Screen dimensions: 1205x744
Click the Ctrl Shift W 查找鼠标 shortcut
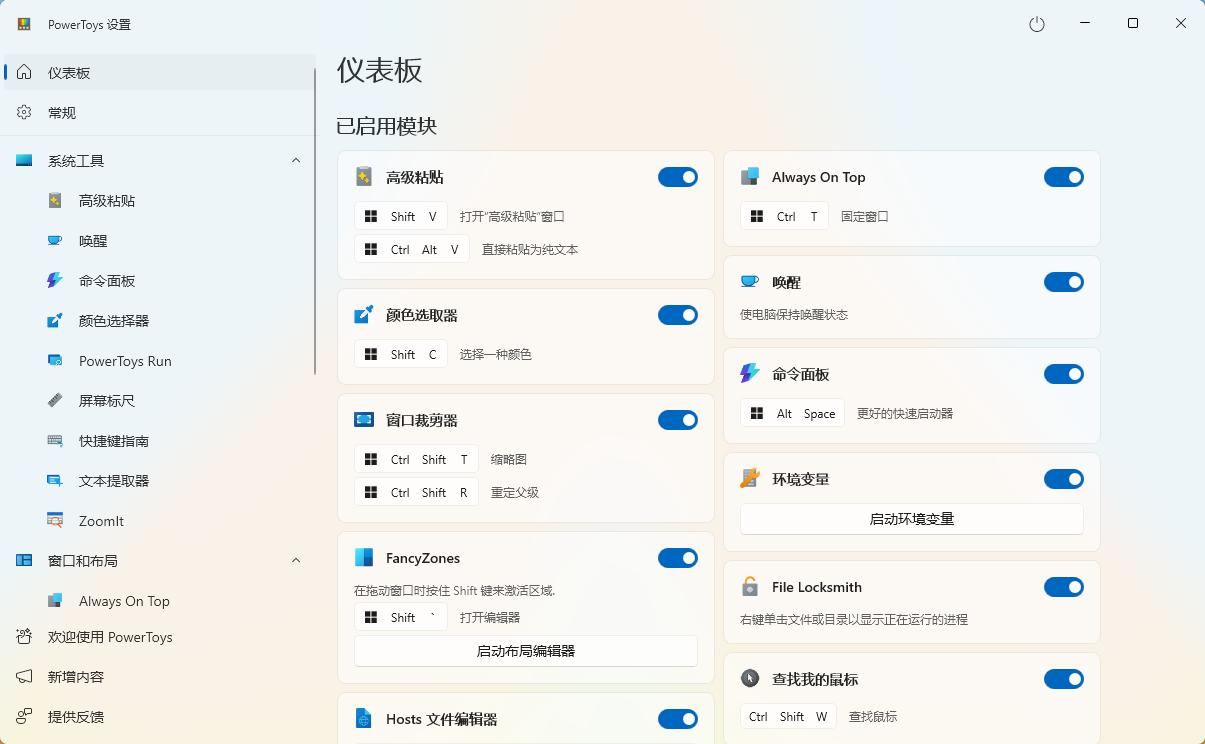tap(789, 716)
